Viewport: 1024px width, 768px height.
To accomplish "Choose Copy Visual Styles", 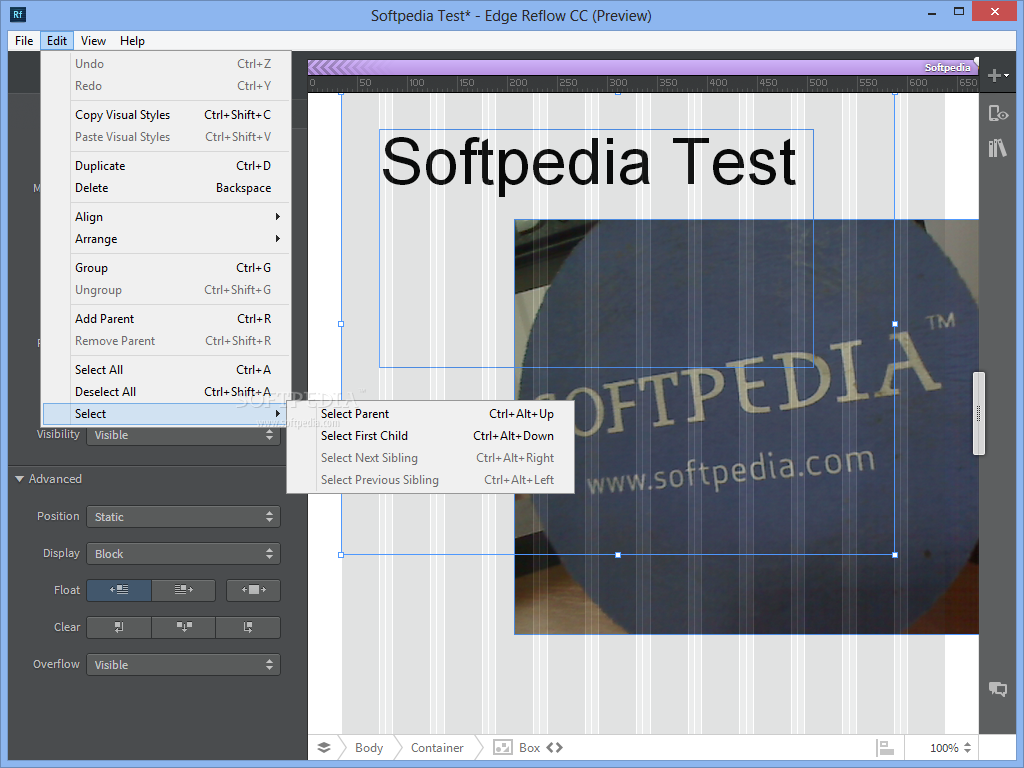I will tap(167, 115).
